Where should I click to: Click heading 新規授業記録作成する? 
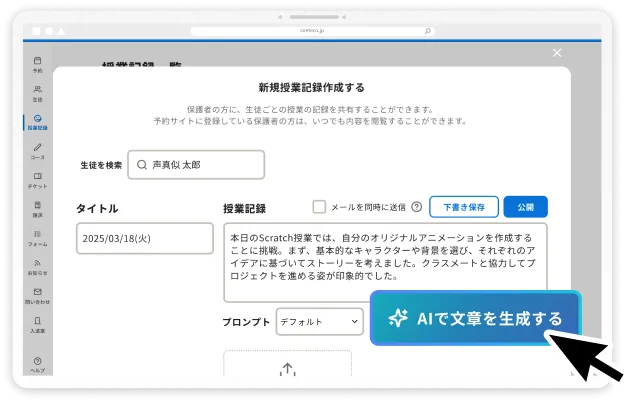(311, 87)
